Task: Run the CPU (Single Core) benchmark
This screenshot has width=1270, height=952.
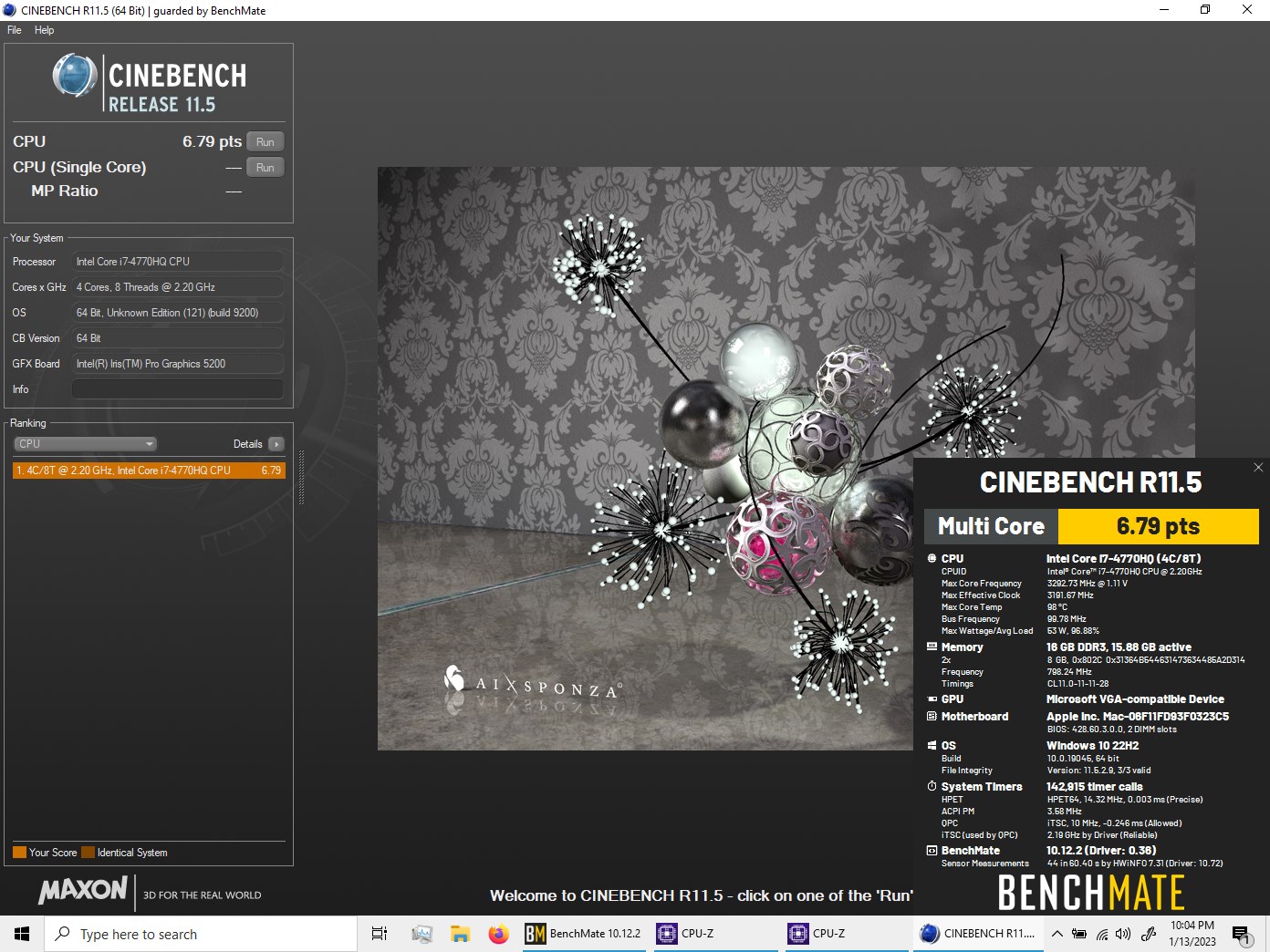Action: click(265, 167)
